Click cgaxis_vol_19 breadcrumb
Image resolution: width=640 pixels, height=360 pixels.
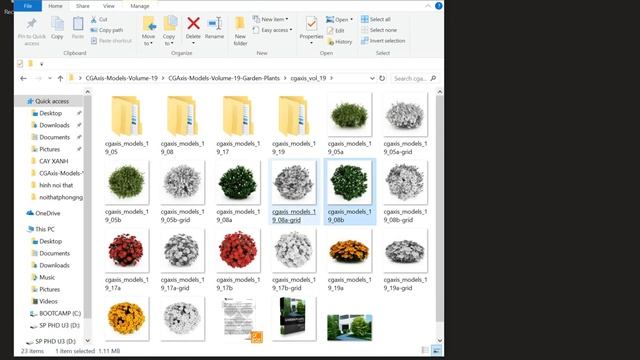309,78
